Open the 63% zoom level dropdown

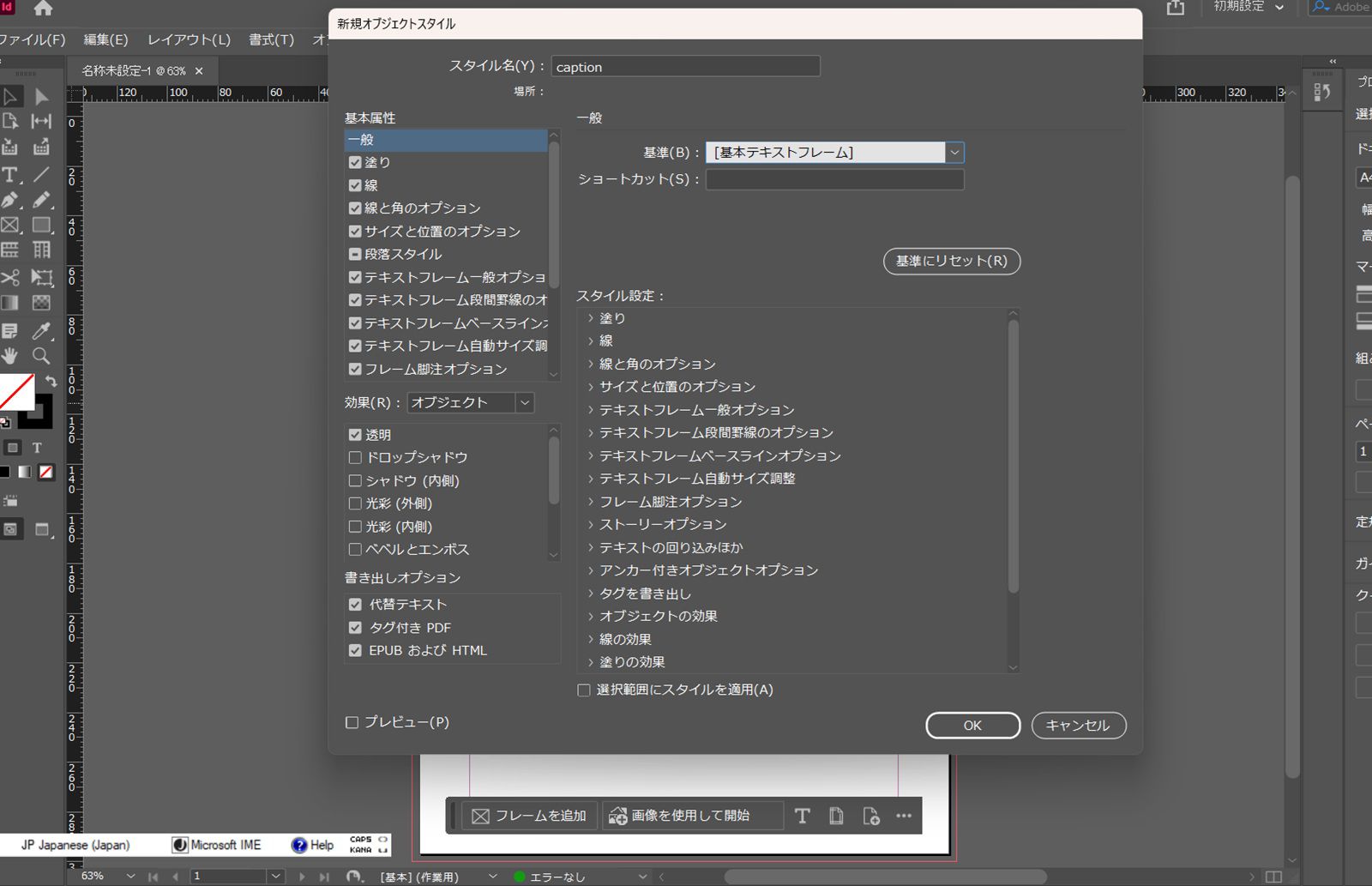pos(130,877)
